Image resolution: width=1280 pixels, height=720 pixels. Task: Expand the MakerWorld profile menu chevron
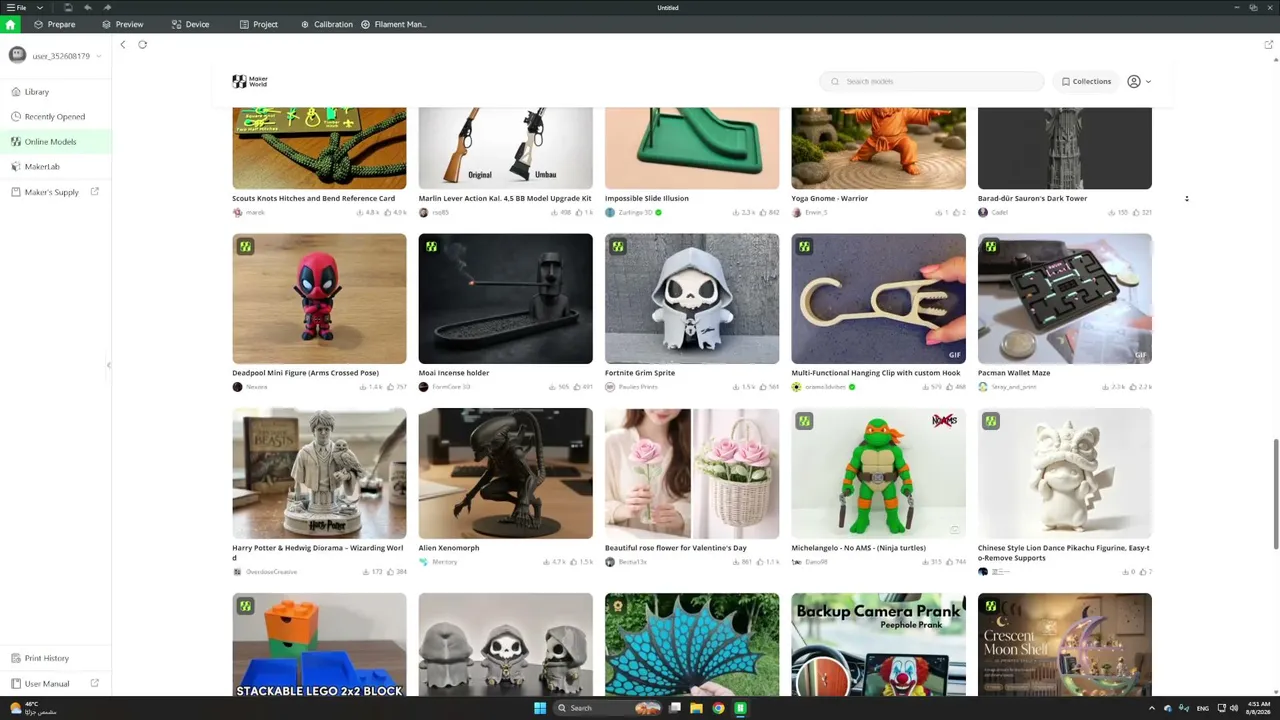point(1148,81)
